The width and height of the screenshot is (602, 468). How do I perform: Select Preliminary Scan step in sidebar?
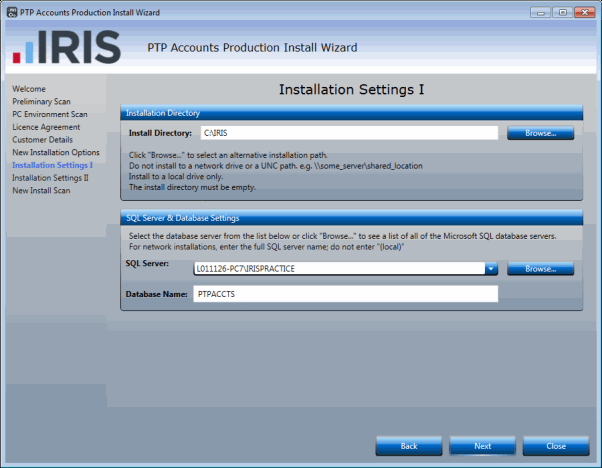tap(41, 101)
